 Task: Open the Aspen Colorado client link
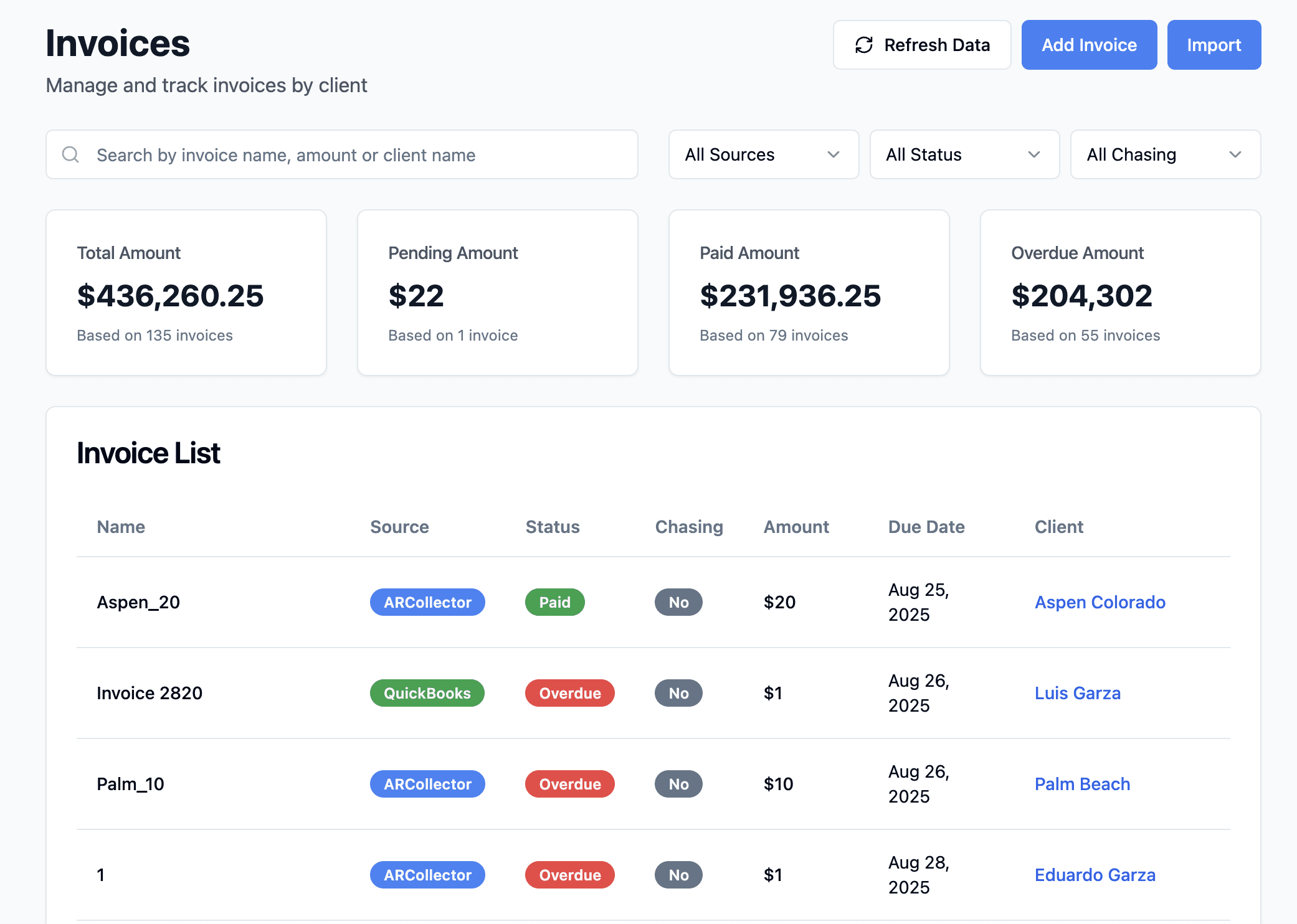[x=1100, y=602]
